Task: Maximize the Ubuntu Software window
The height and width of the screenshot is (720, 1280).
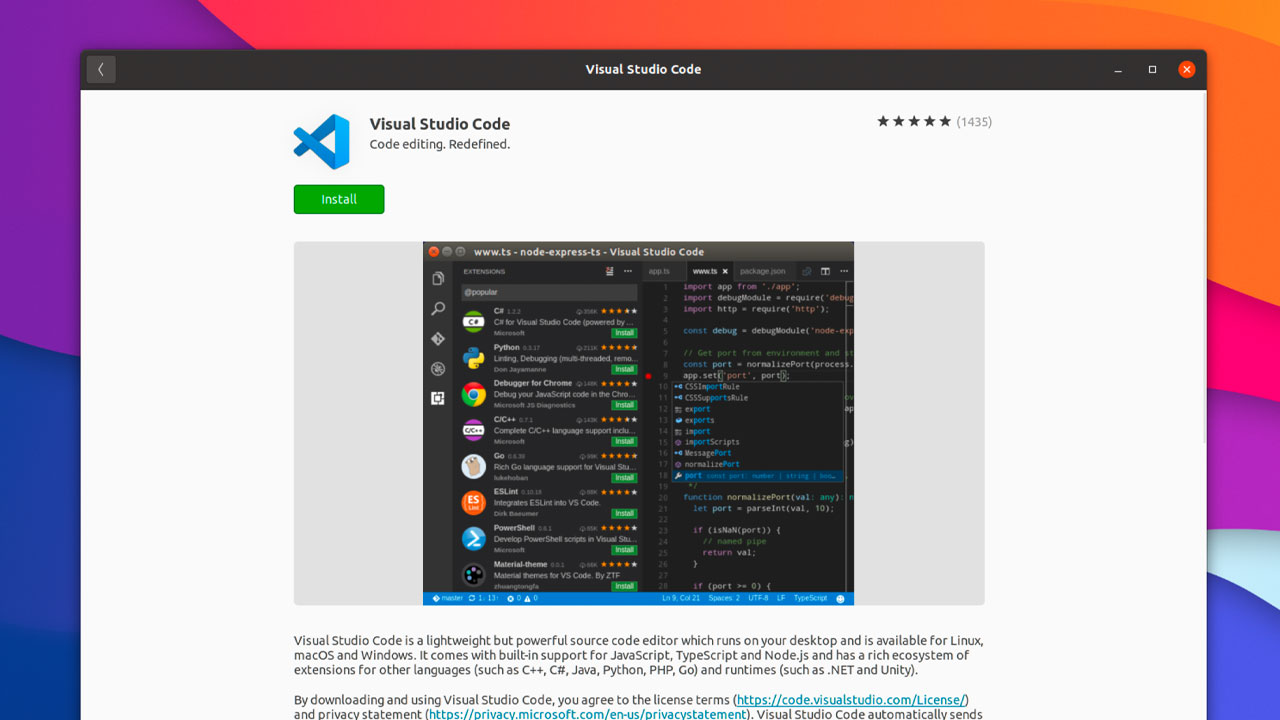Action: (x=1152, y=70)
